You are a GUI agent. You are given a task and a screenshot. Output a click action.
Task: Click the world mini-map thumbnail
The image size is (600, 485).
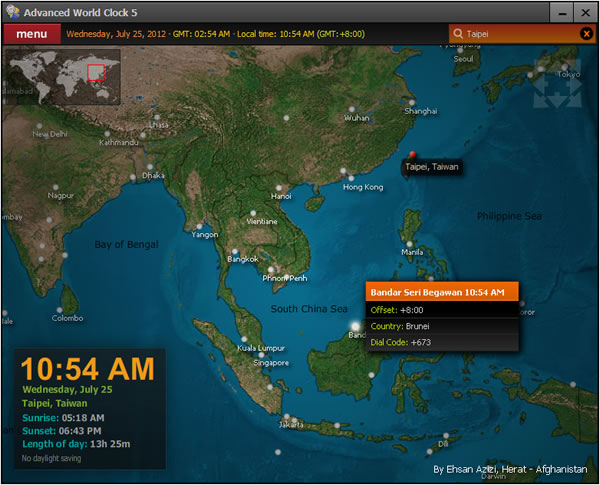pos(63,77)
